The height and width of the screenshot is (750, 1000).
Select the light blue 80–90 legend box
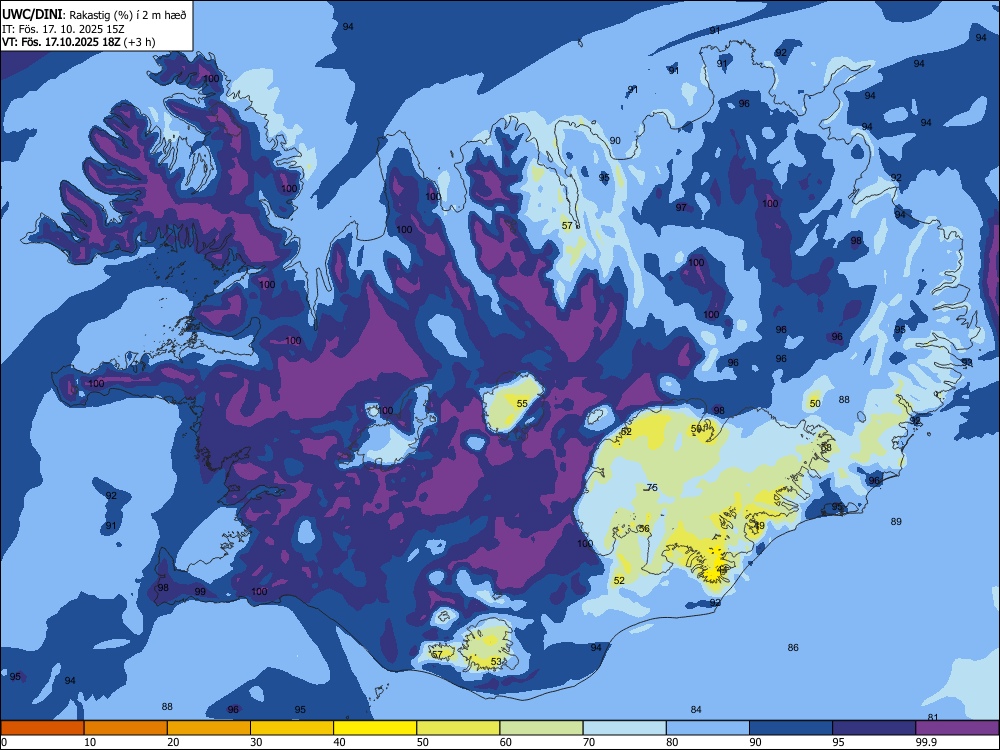pos(708,728)
